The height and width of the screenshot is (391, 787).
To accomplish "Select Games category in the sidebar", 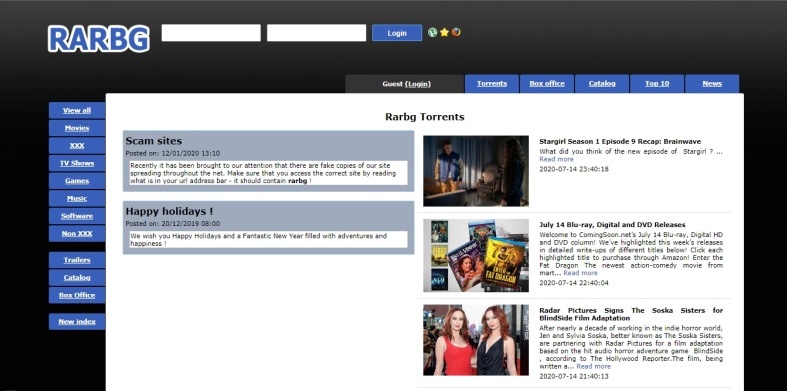I will (x=77, y=181).
